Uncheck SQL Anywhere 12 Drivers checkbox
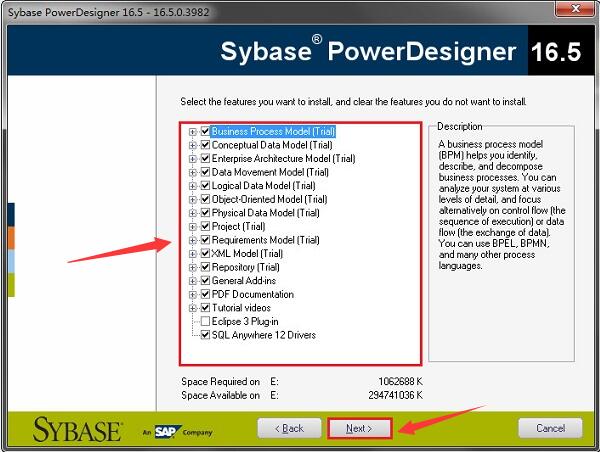The height and width of the screenshot is (452, 600). tap(205, 335)
